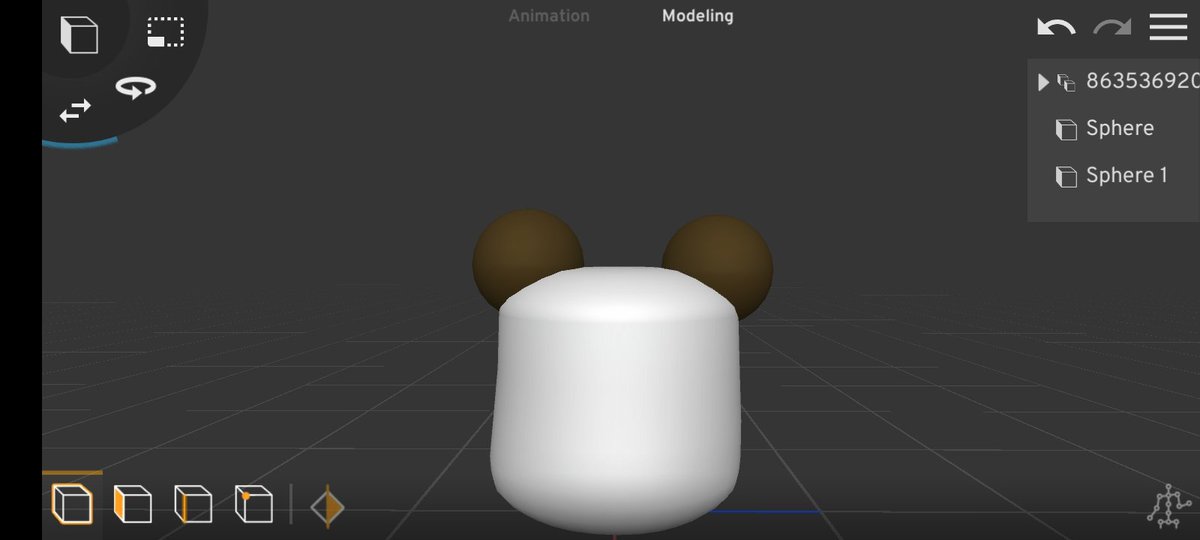
Task: Switch to face selection mode
Action: 132,504
